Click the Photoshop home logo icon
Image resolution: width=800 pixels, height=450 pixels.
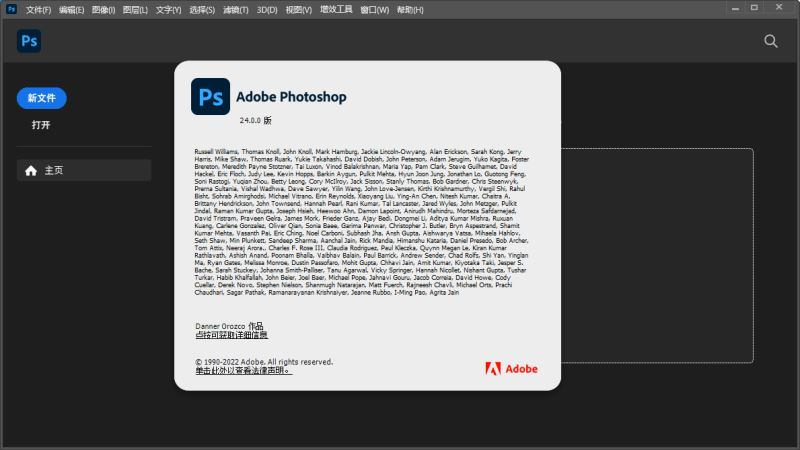coord(29,41)
